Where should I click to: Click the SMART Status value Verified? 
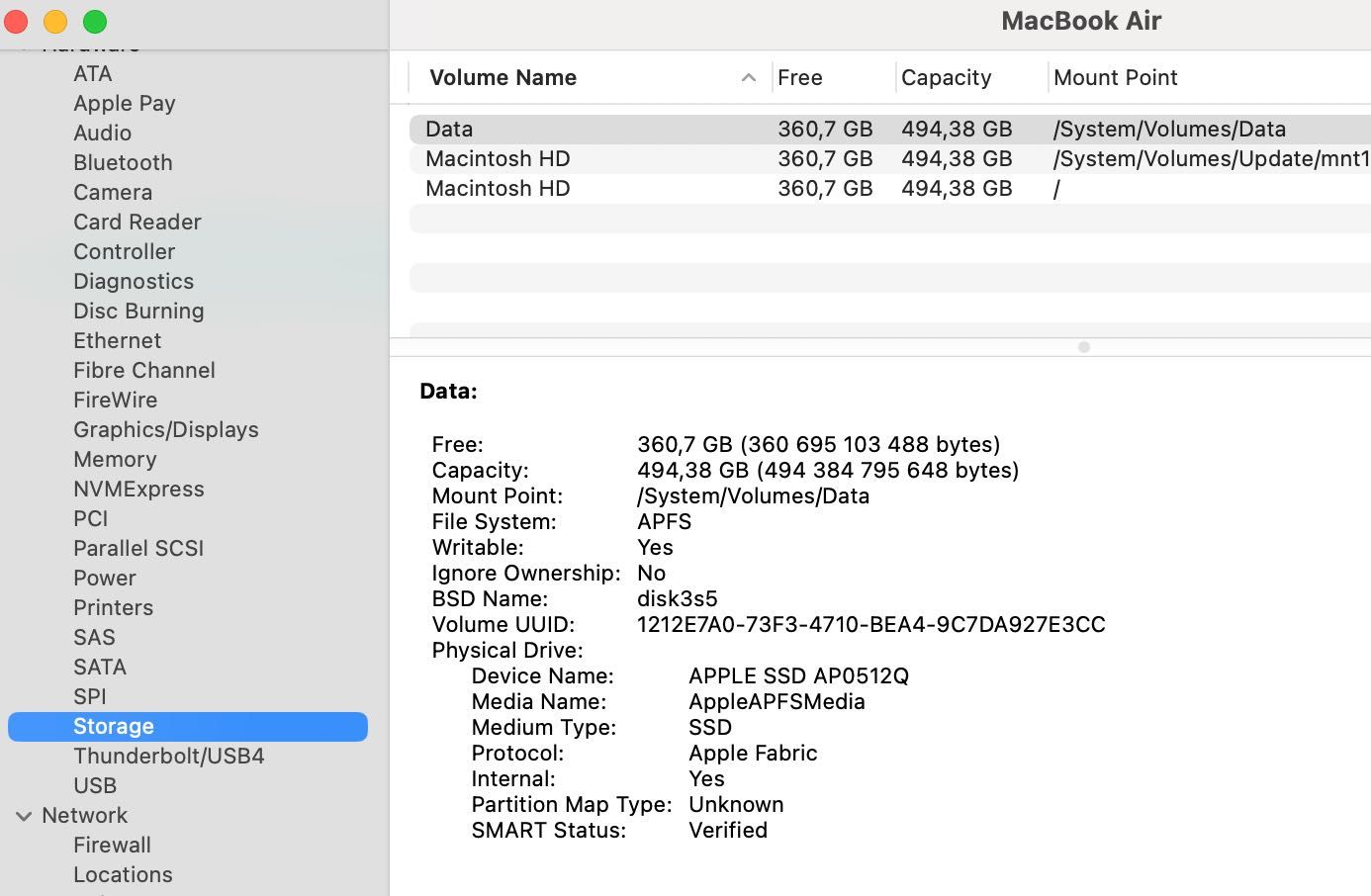728,830
